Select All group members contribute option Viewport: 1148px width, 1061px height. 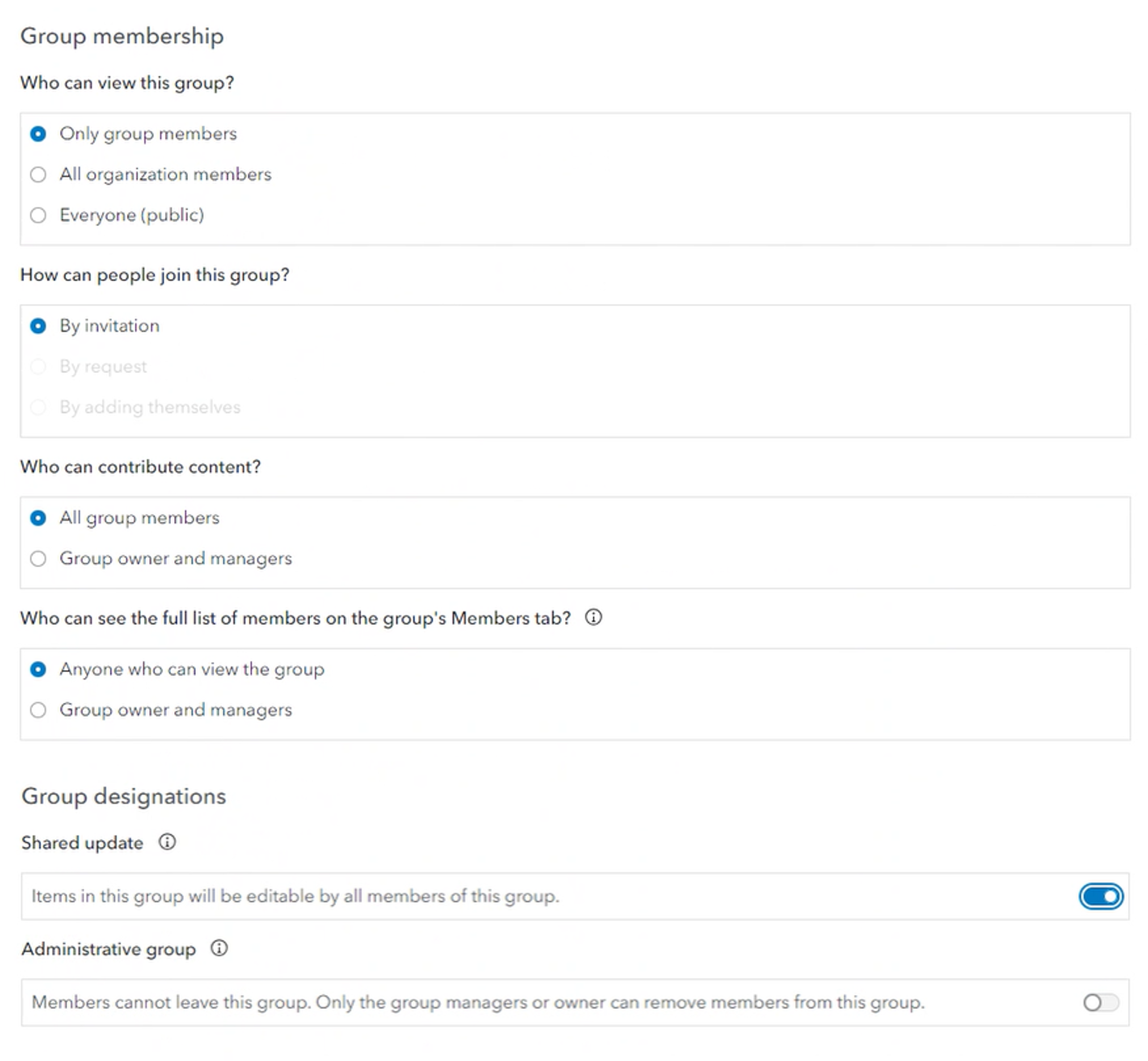pos(38,518)
